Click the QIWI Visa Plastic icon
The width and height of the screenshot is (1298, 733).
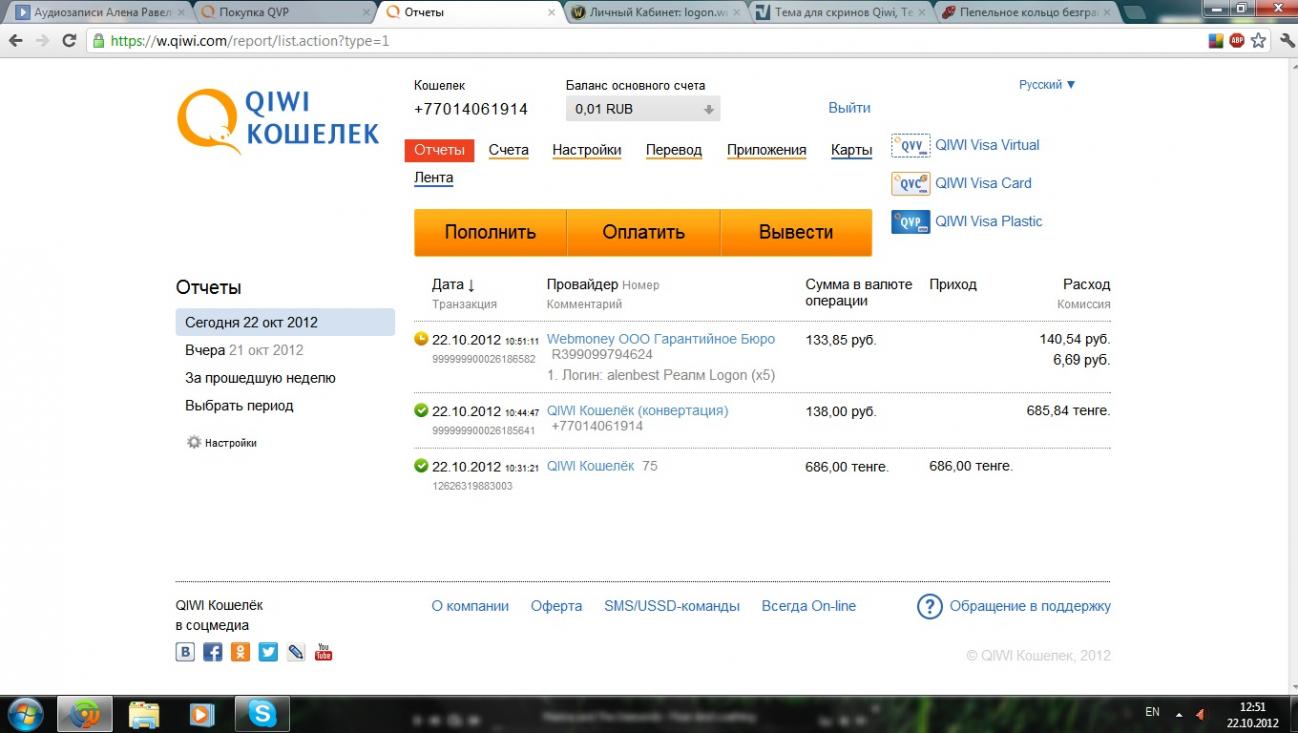coord(910,222)
